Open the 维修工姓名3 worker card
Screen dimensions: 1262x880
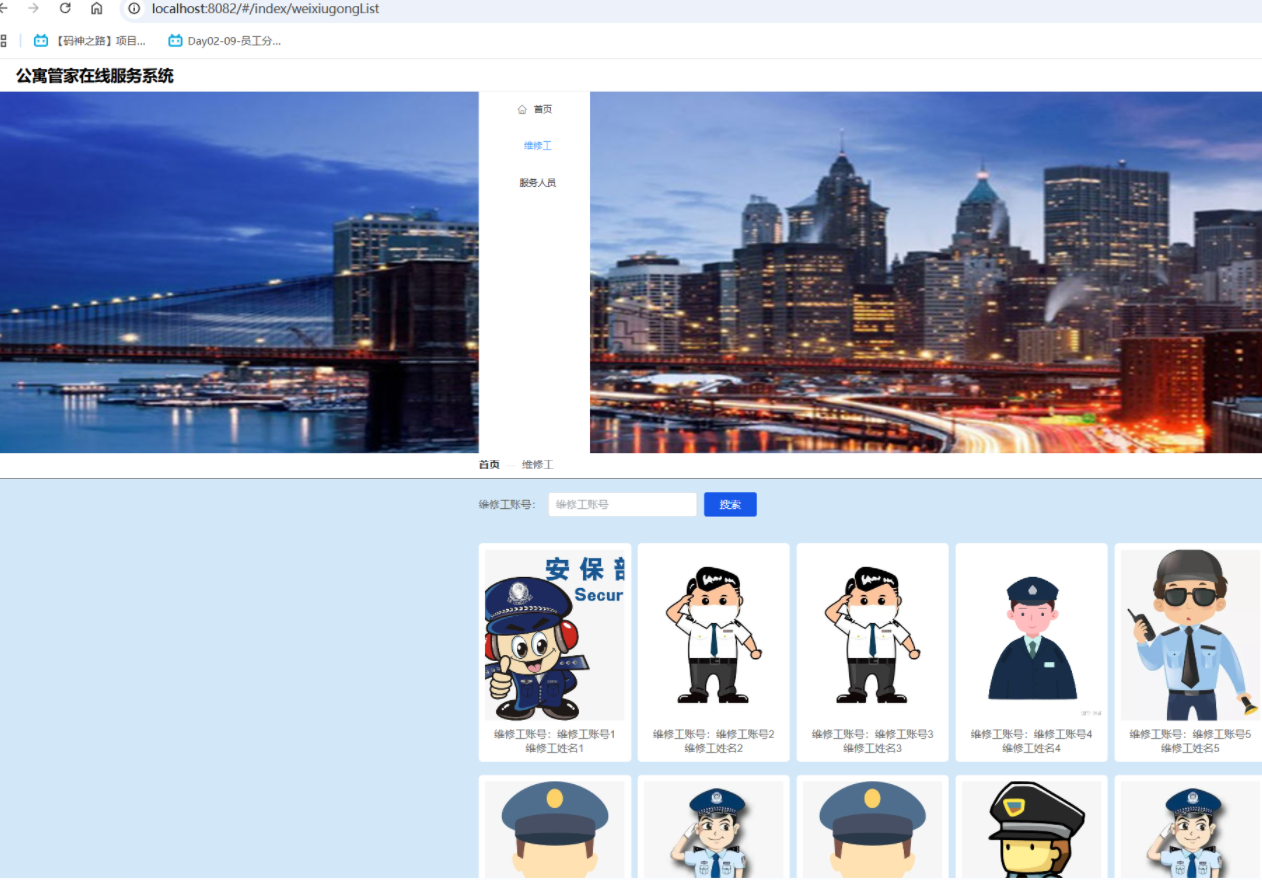[x=872, y=652]
